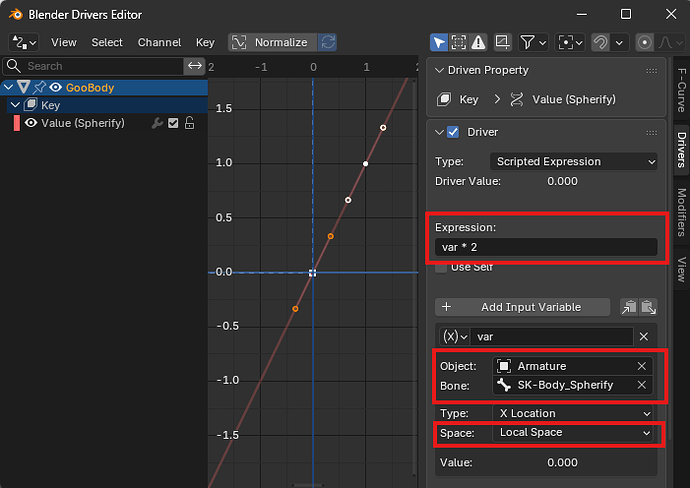Click the Spherify modifiers wrench icon
690x488 pixels.
(157, 123)
